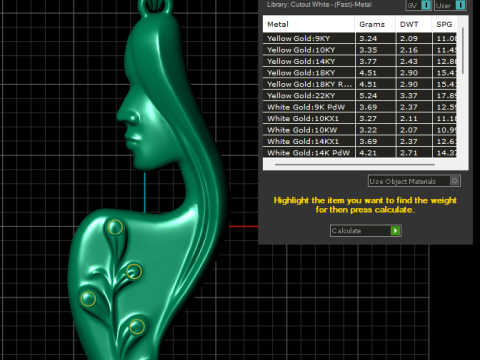Sort by the Grams column header

375,24
